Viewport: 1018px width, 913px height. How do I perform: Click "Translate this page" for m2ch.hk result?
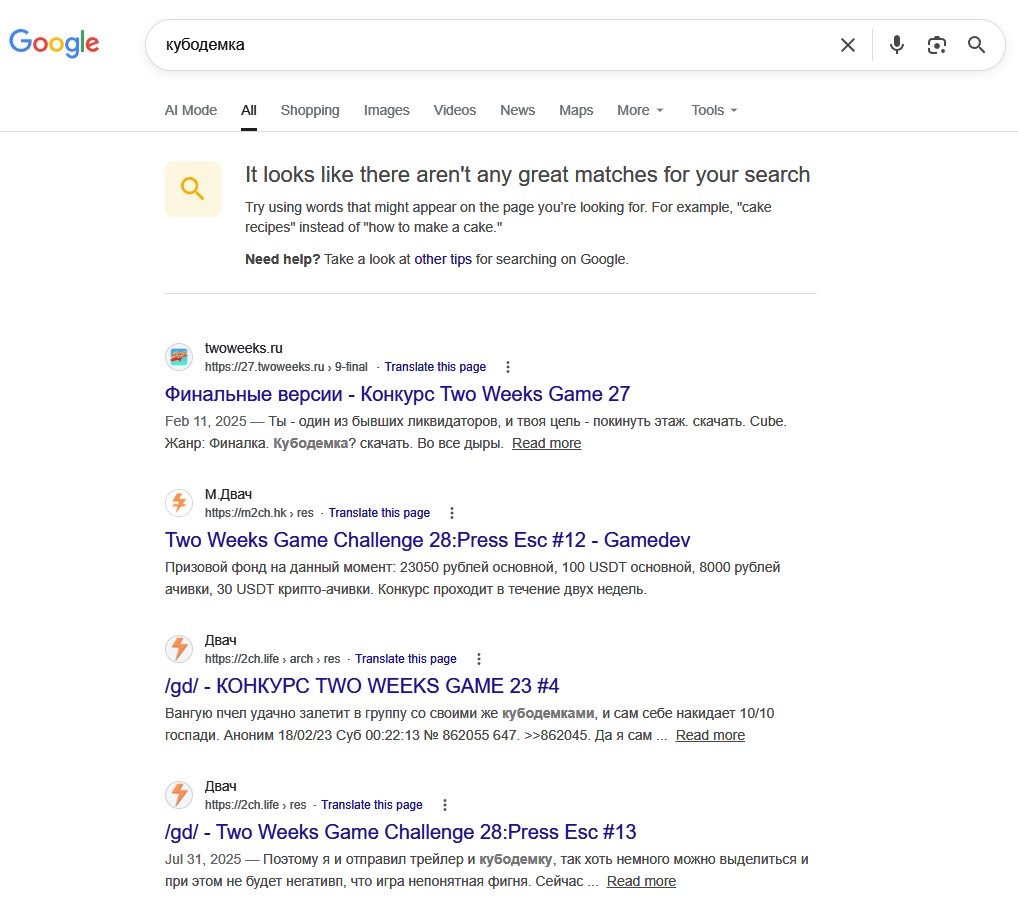click(x=379, y=513)
